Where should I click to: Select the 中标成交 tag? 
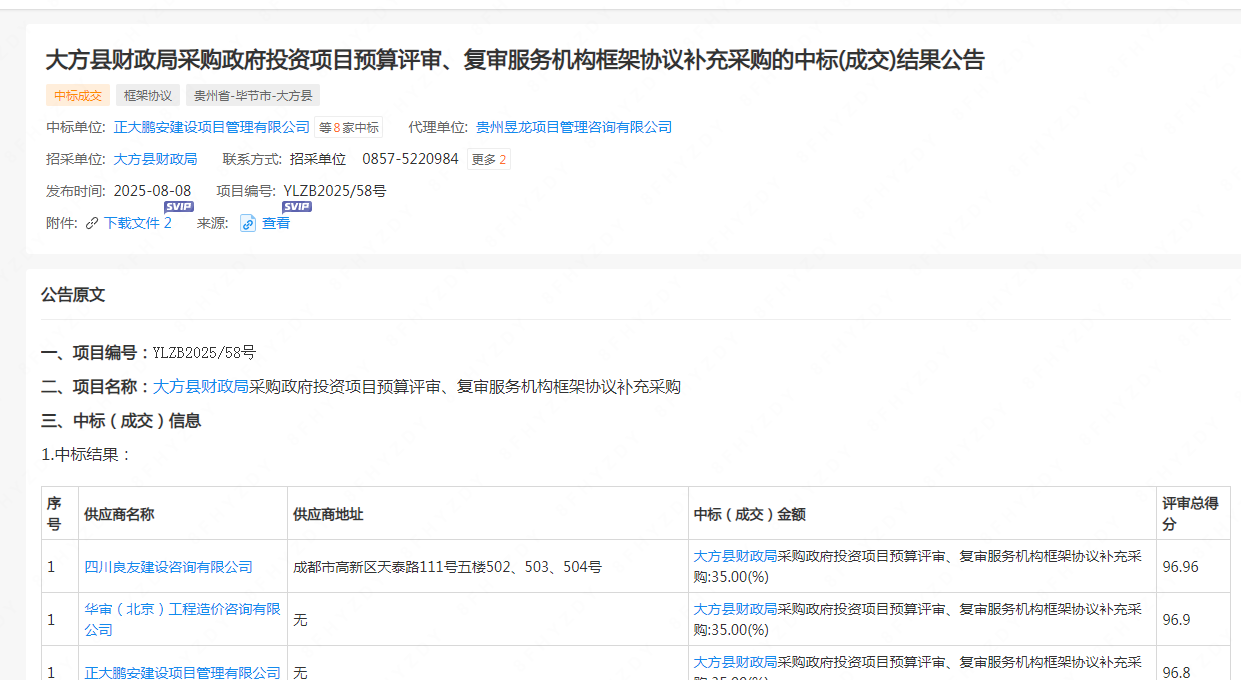(78, 96)
